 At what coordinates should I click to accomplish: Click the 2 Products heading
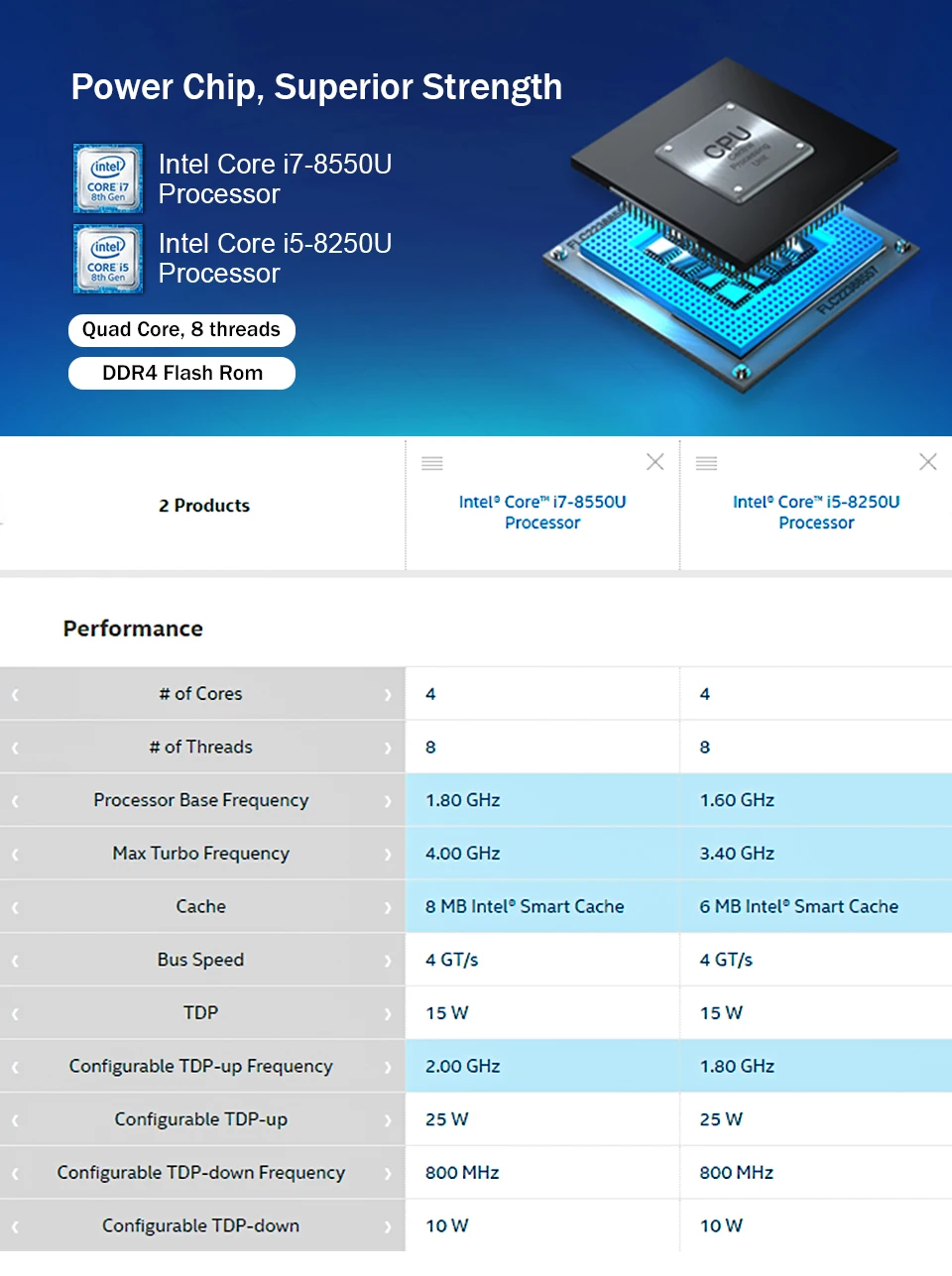(204, 506)
